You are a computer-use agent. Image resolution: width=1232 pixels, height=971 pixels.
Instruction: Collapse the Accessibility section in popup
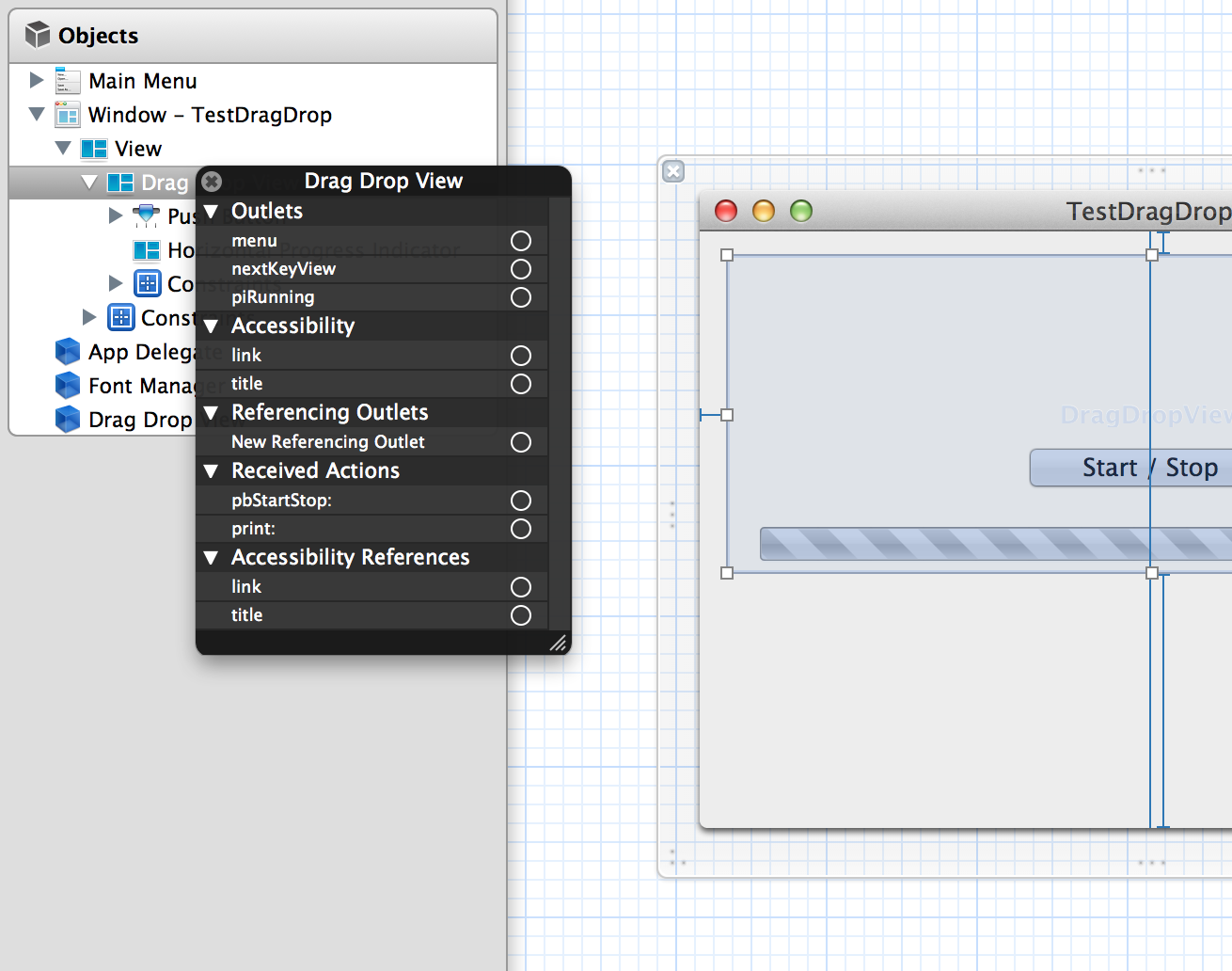pyautogui.click(x=211, y=326)
